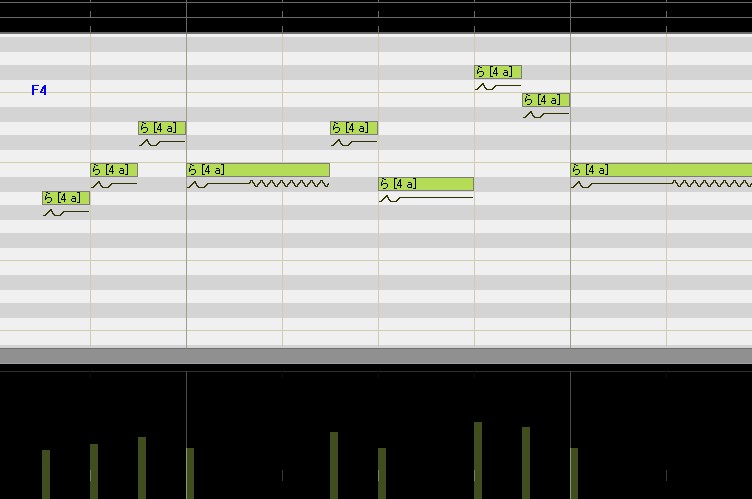Click the tallest velocity bar for the F#4 note
The image size is (752, 499).
click(x=478, y=461)
